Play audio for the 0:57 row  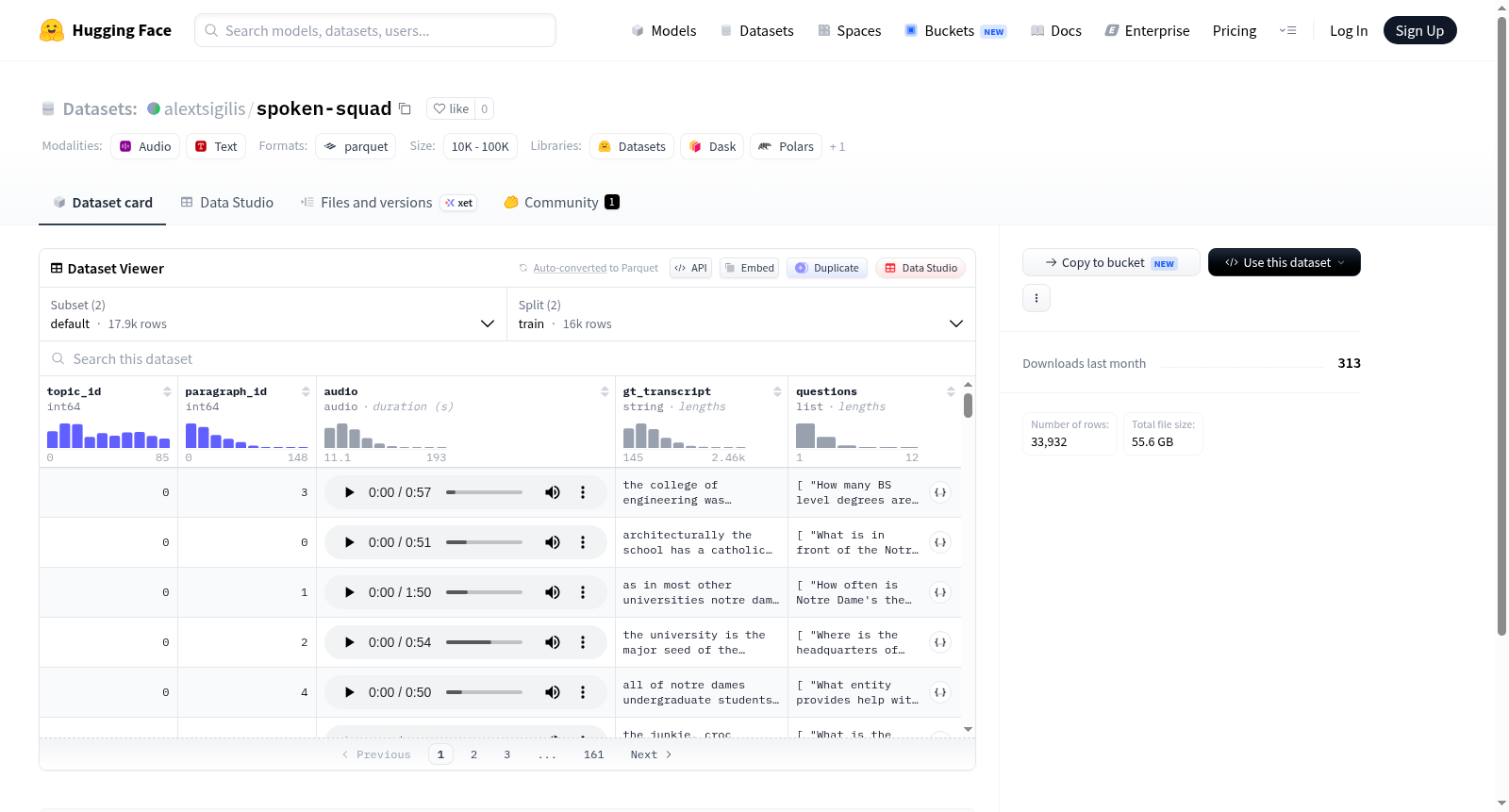(350, 492)
